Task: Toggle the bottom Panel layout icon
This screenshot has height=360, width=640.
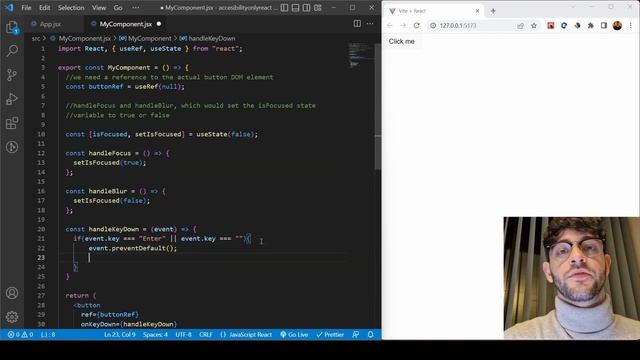Action: [296, 8]
